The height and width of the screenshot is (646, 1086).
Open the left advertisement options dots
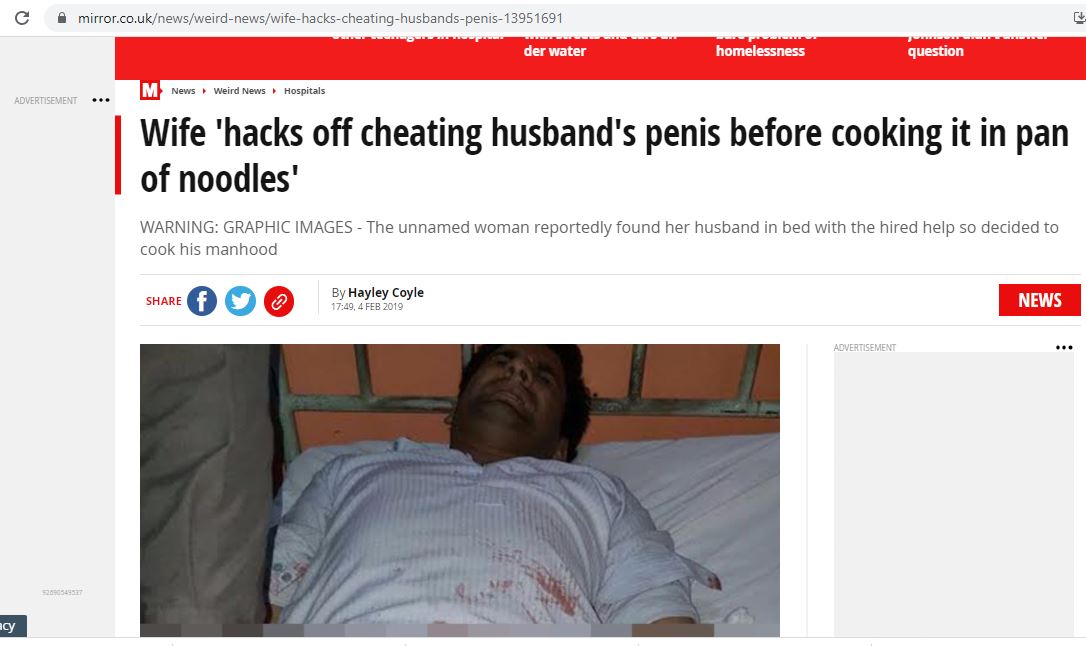(101, 100)
